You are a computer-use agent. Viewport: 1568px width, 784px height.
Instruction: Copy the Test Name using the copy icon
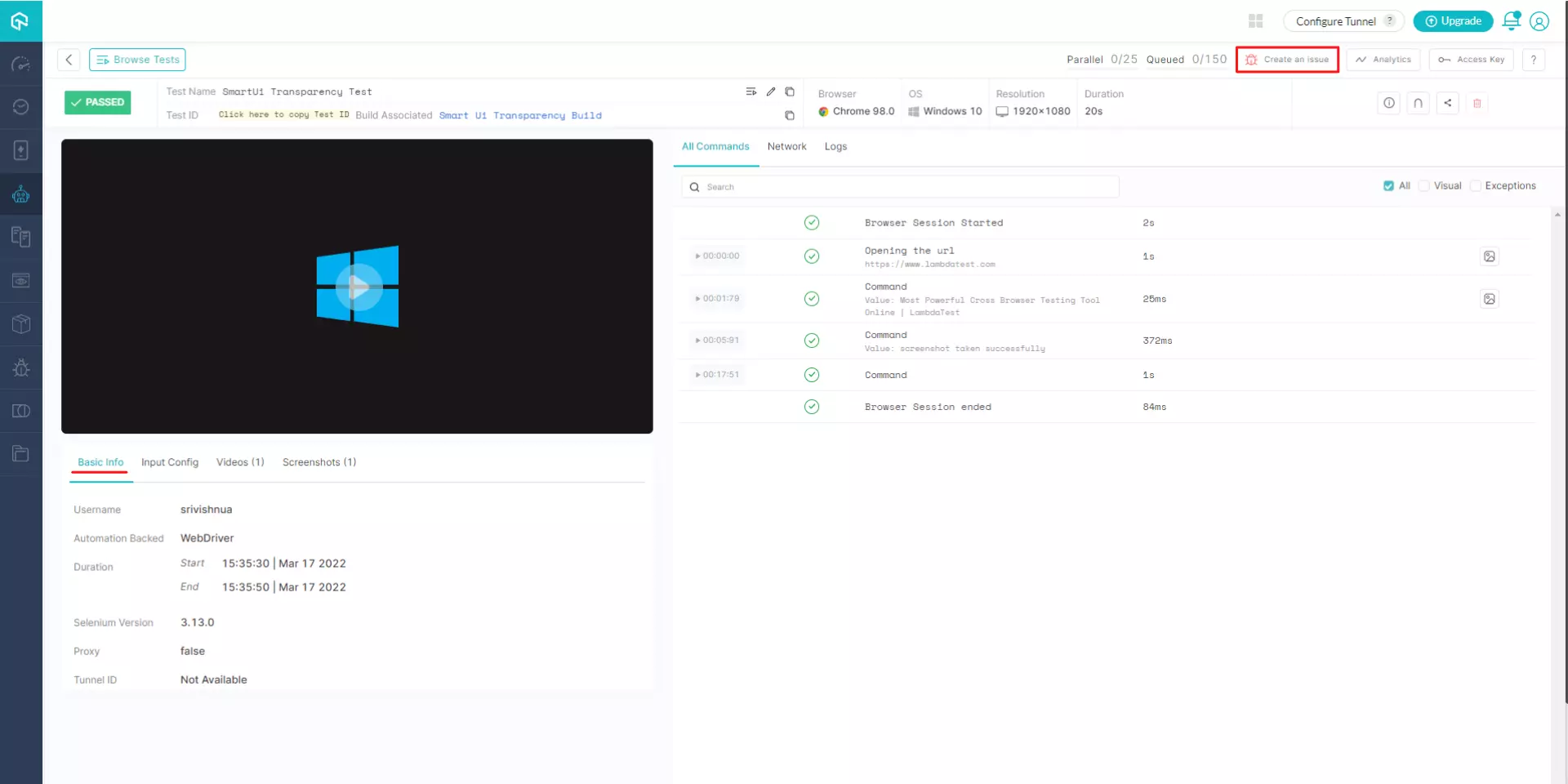pos(790,91)
